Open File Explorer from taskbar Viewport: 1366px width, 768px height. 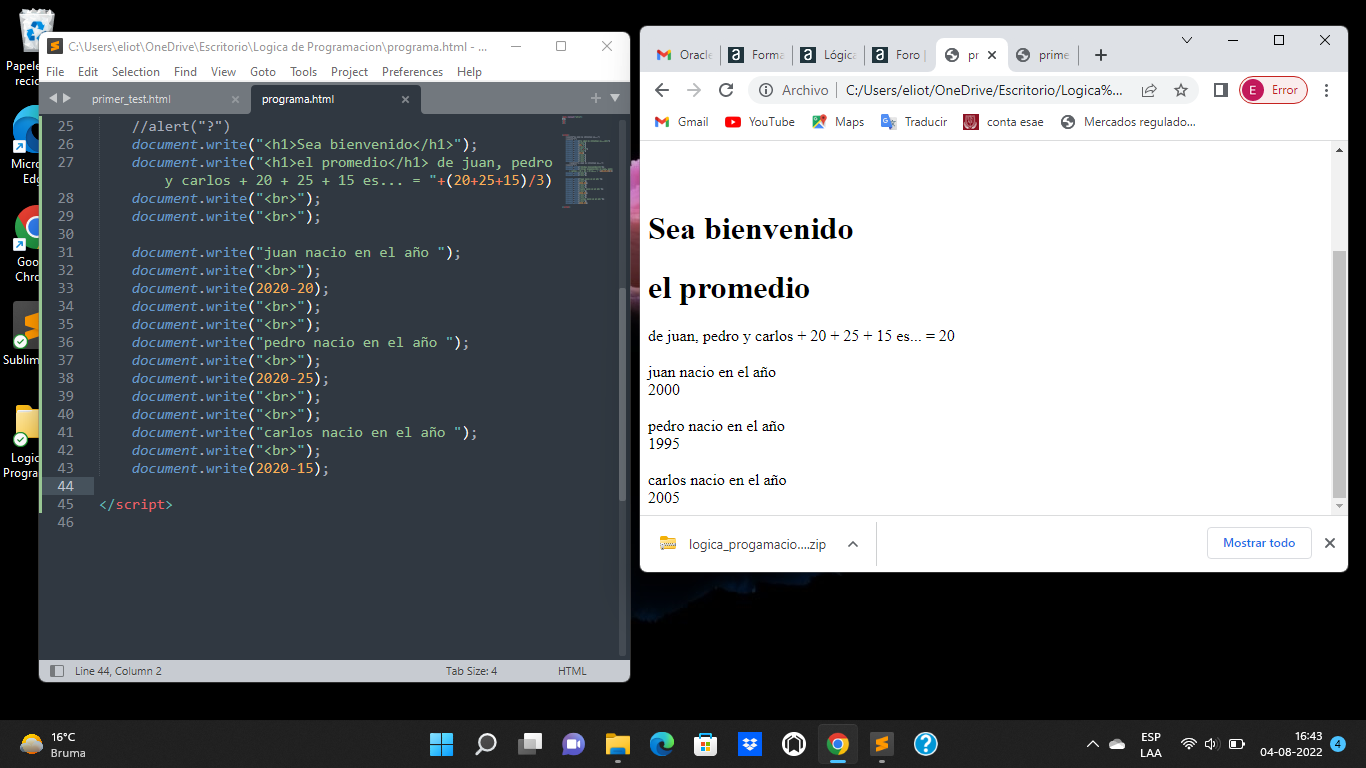pos(617,744)
